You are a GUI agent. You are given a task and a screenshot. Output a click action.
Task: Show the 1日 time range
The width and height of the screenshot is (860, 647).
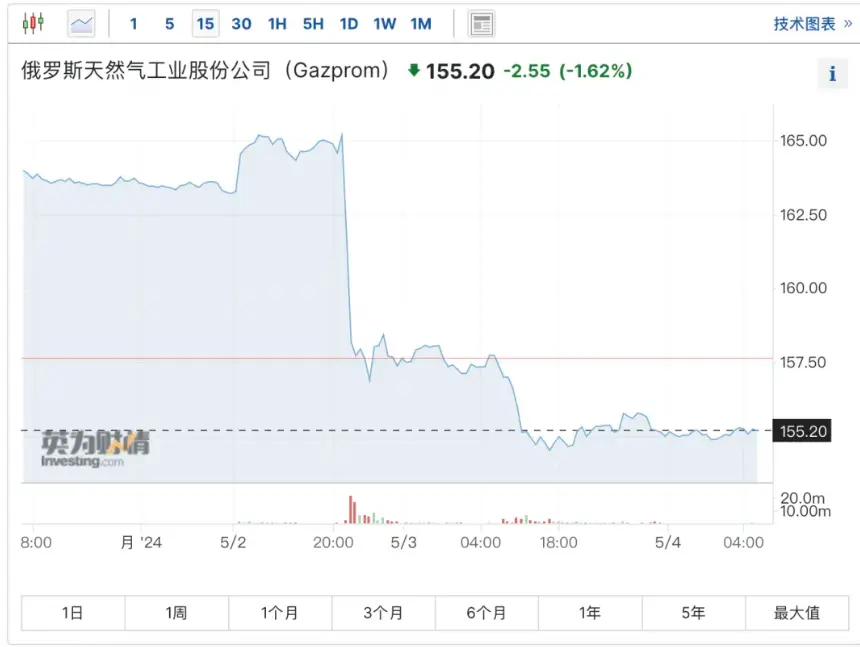(x=72, y=613)
